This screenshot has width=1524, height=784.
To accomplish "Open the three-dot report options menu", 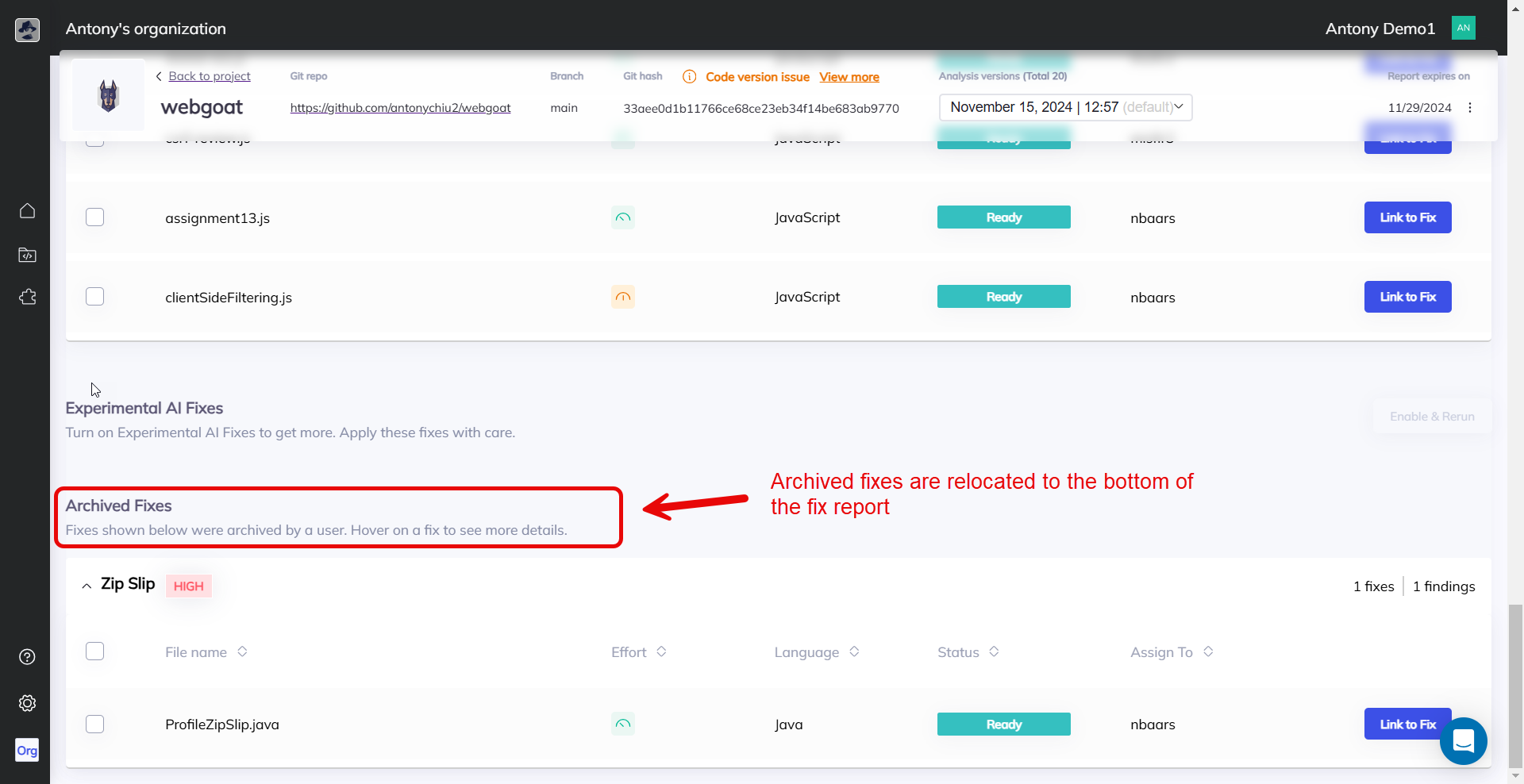I will pos(1470,108).
